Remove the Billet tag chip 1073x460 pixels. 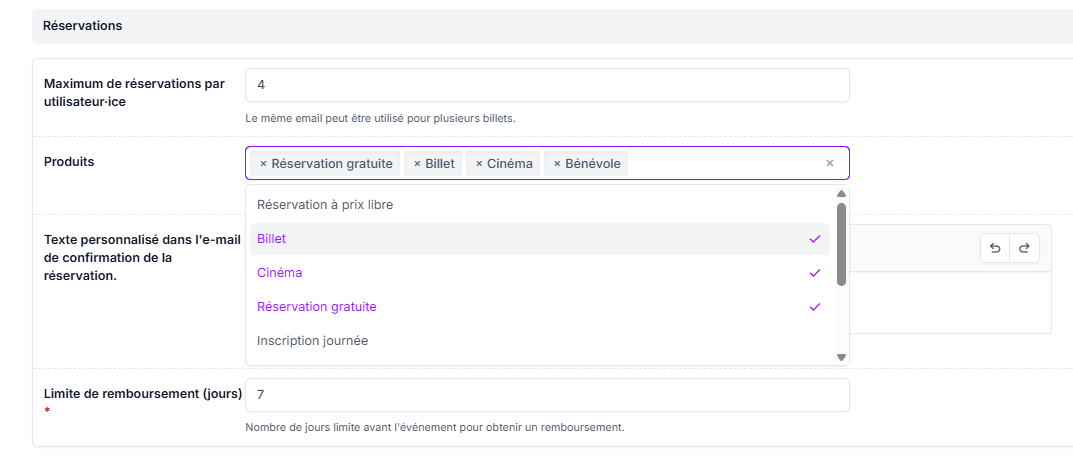tap(417, 164)
